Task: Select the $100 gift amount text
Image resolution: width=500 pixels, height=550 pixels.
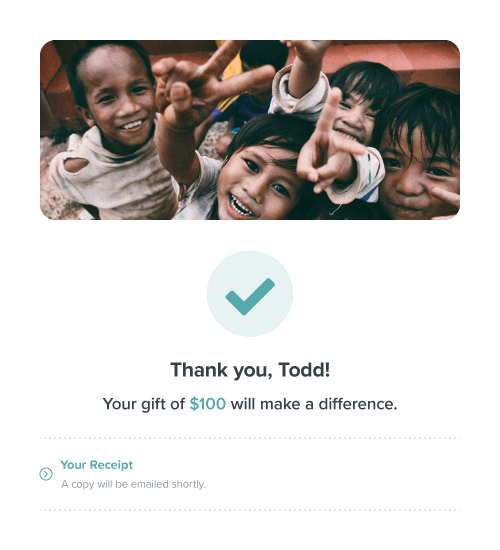Action: pyautogui.click(x=208, y=404)
